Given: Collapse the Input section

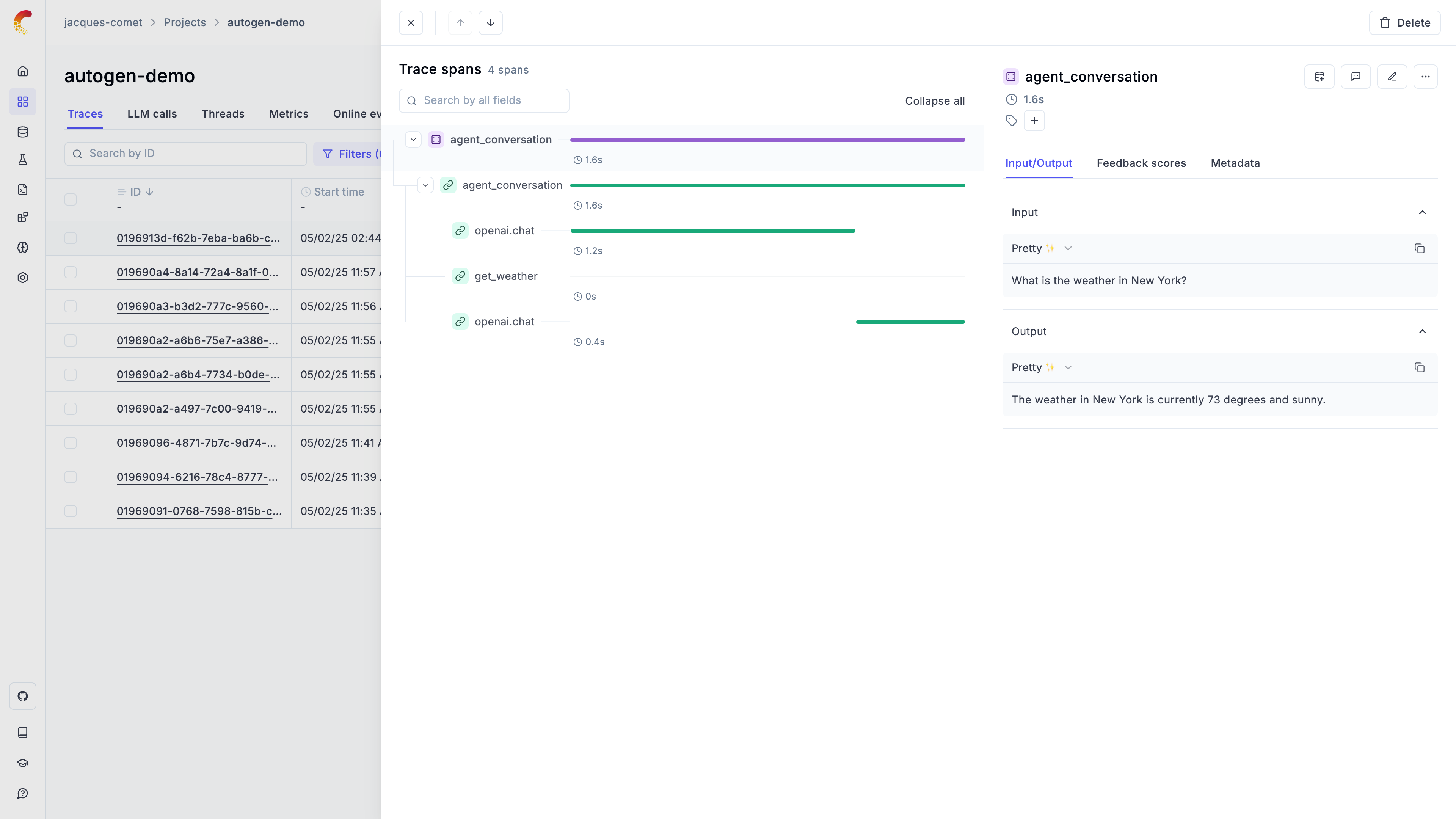Looking at the screenshot, I should click(x=1422, y=212).
